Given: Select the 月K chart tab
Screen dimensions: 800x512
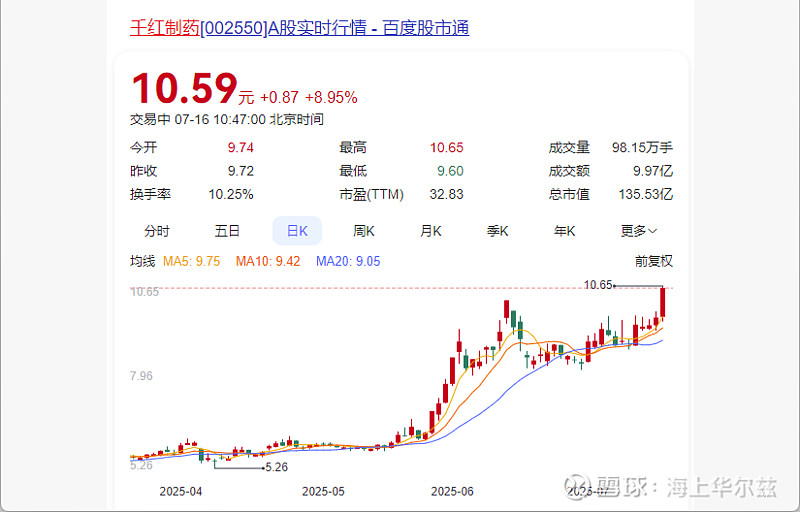Looking at the screenshot, I should coord(431,231).
